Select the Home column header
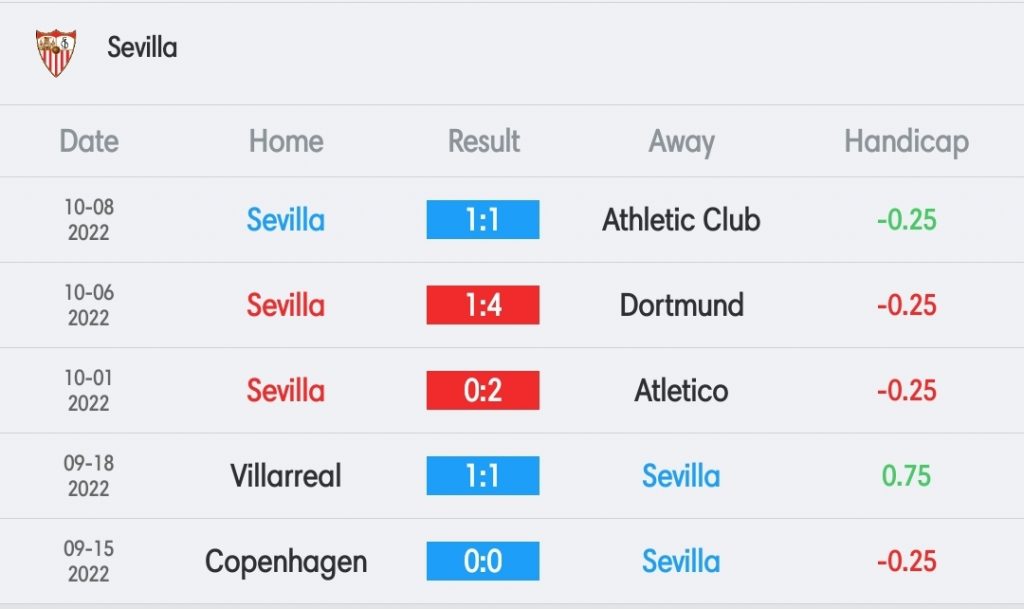1024x609 pixels. pos(286,141)
